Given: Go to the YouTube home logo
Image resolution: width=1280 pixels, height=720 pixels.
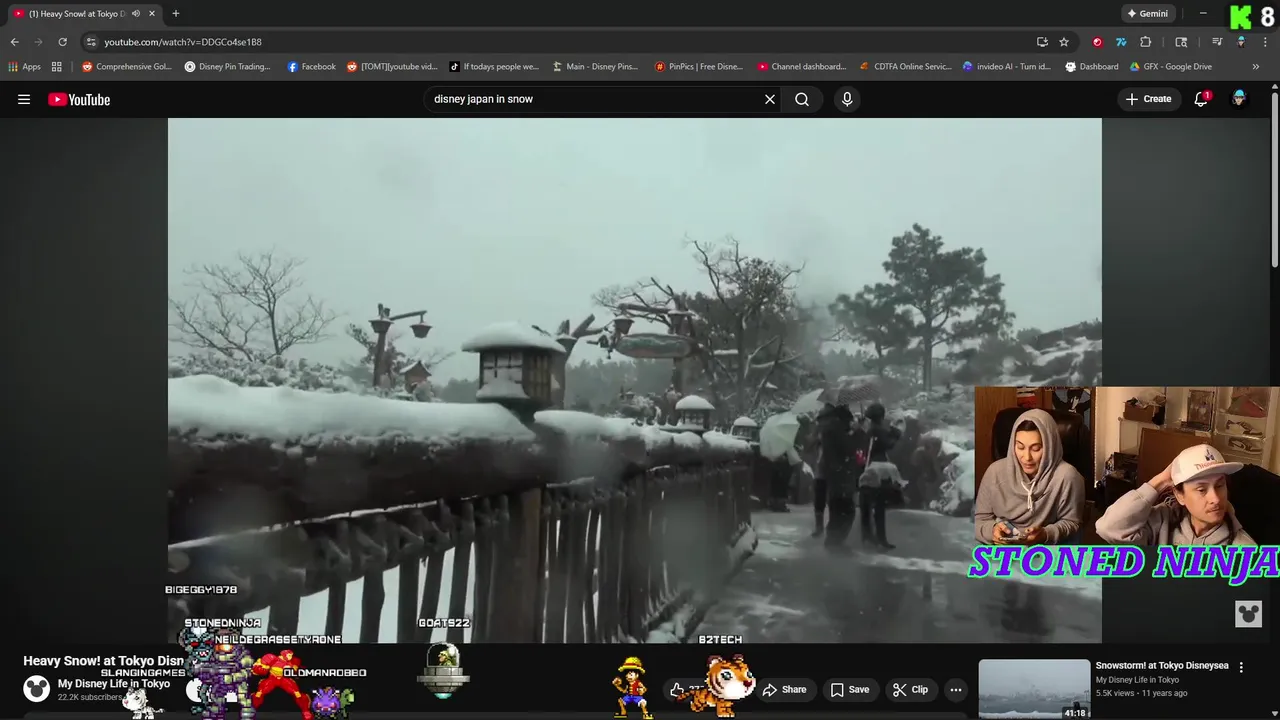Looking at the screenshot, I should tap(79, 99).
